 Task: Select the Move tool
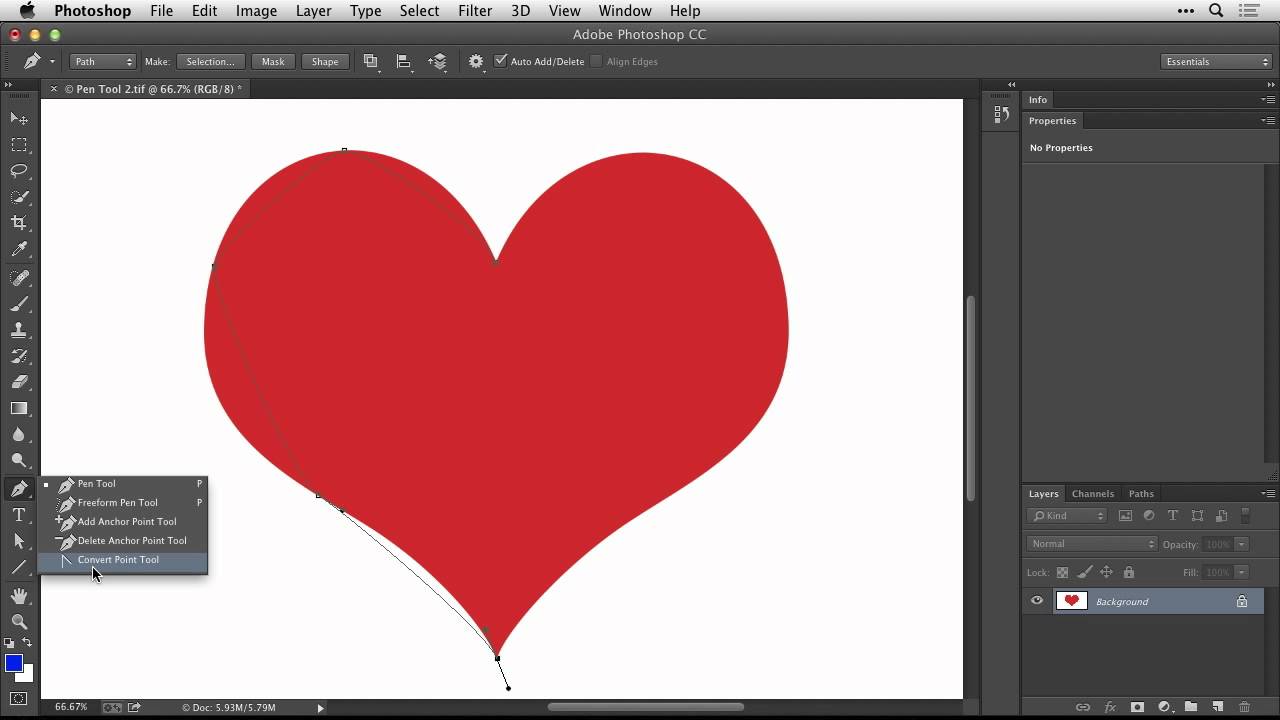tap(19, 119)
